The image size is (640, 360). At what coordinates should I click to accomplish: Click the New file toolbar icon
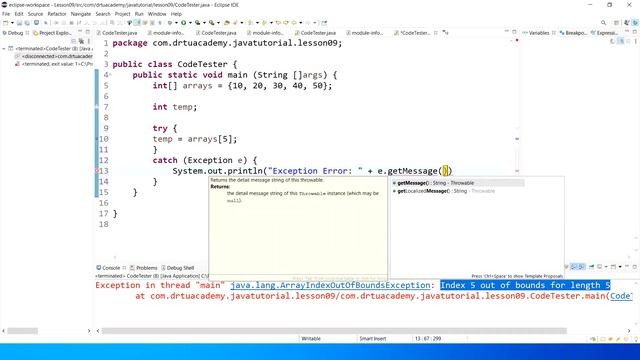coord(6,23)
